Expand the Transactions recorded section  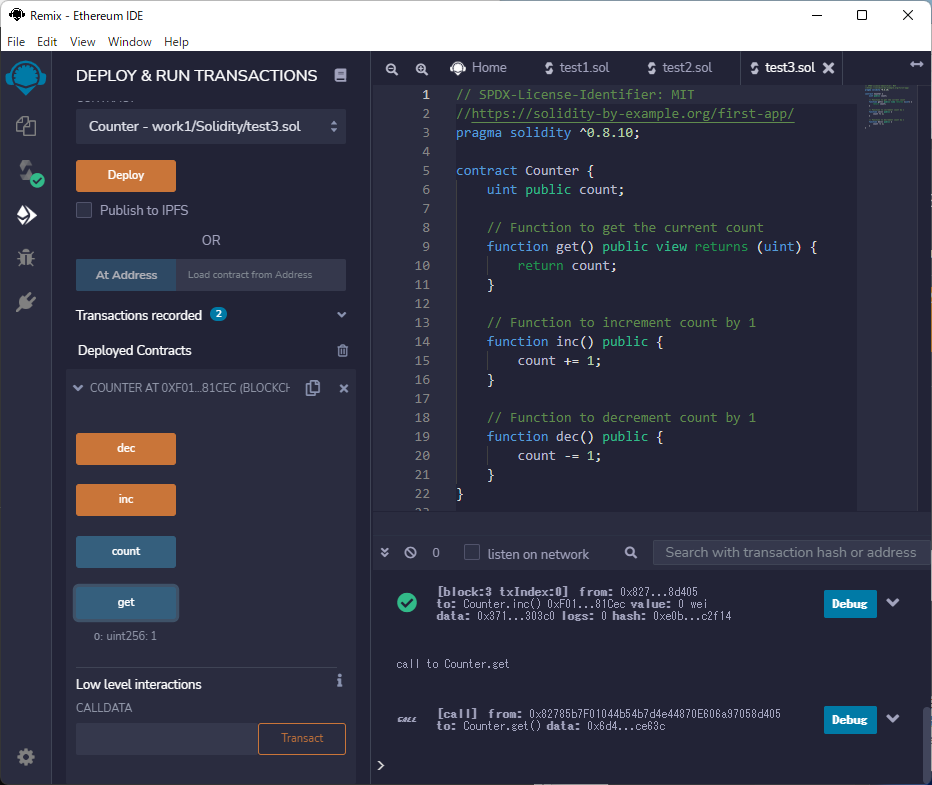click(x=341, y=315)
